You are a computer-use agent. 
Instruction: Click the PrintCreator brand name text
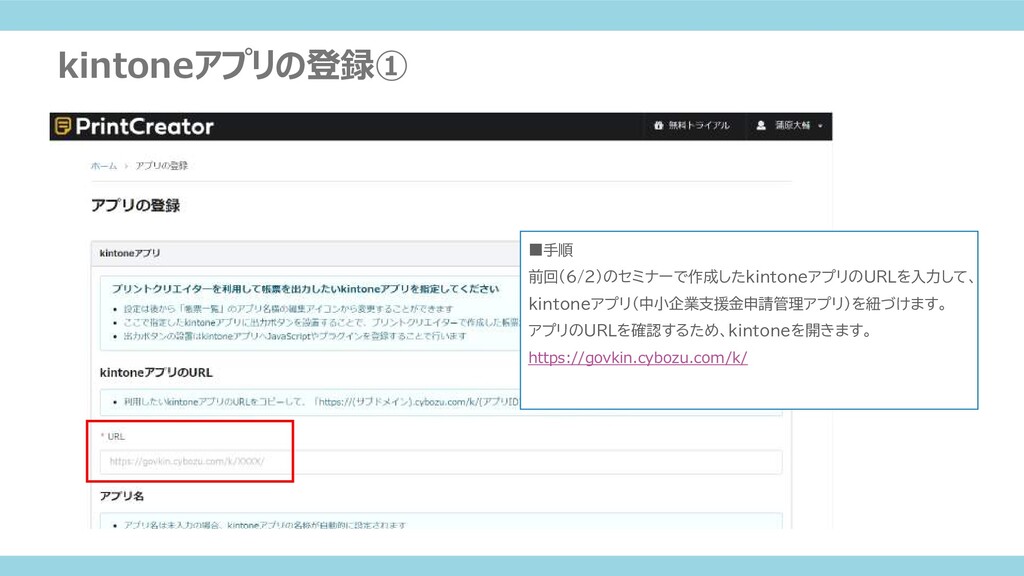[x=144, y=127]
